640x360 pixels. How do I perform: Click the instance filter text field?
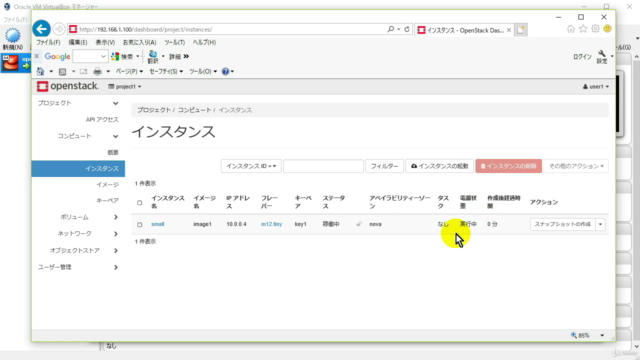[x=323, y=166]
